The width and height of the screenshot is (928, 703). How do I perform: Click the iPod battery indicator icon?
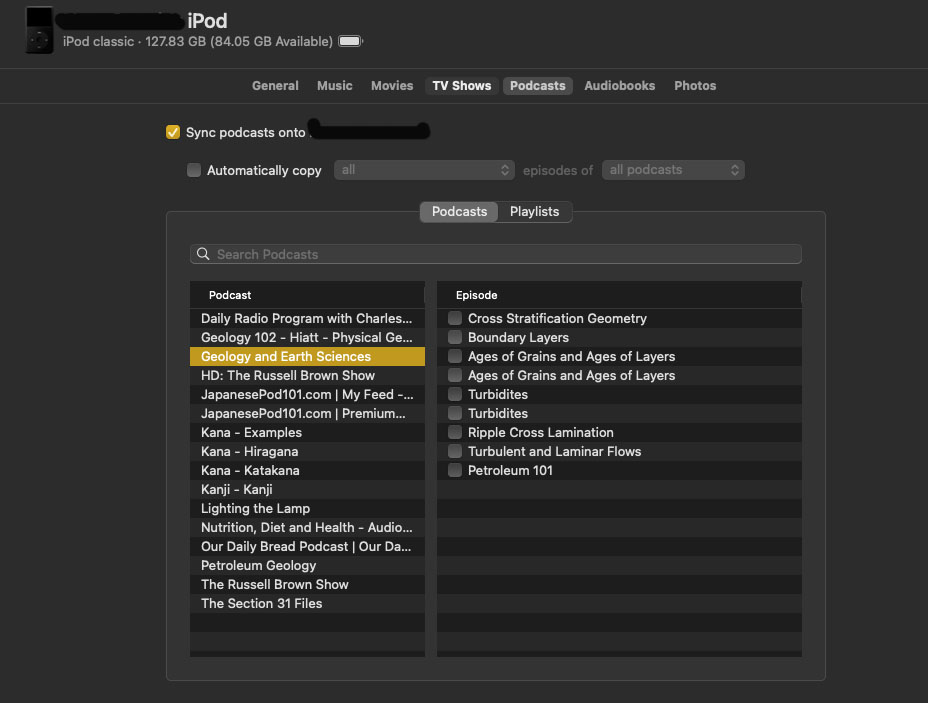(x=350, y=41)
